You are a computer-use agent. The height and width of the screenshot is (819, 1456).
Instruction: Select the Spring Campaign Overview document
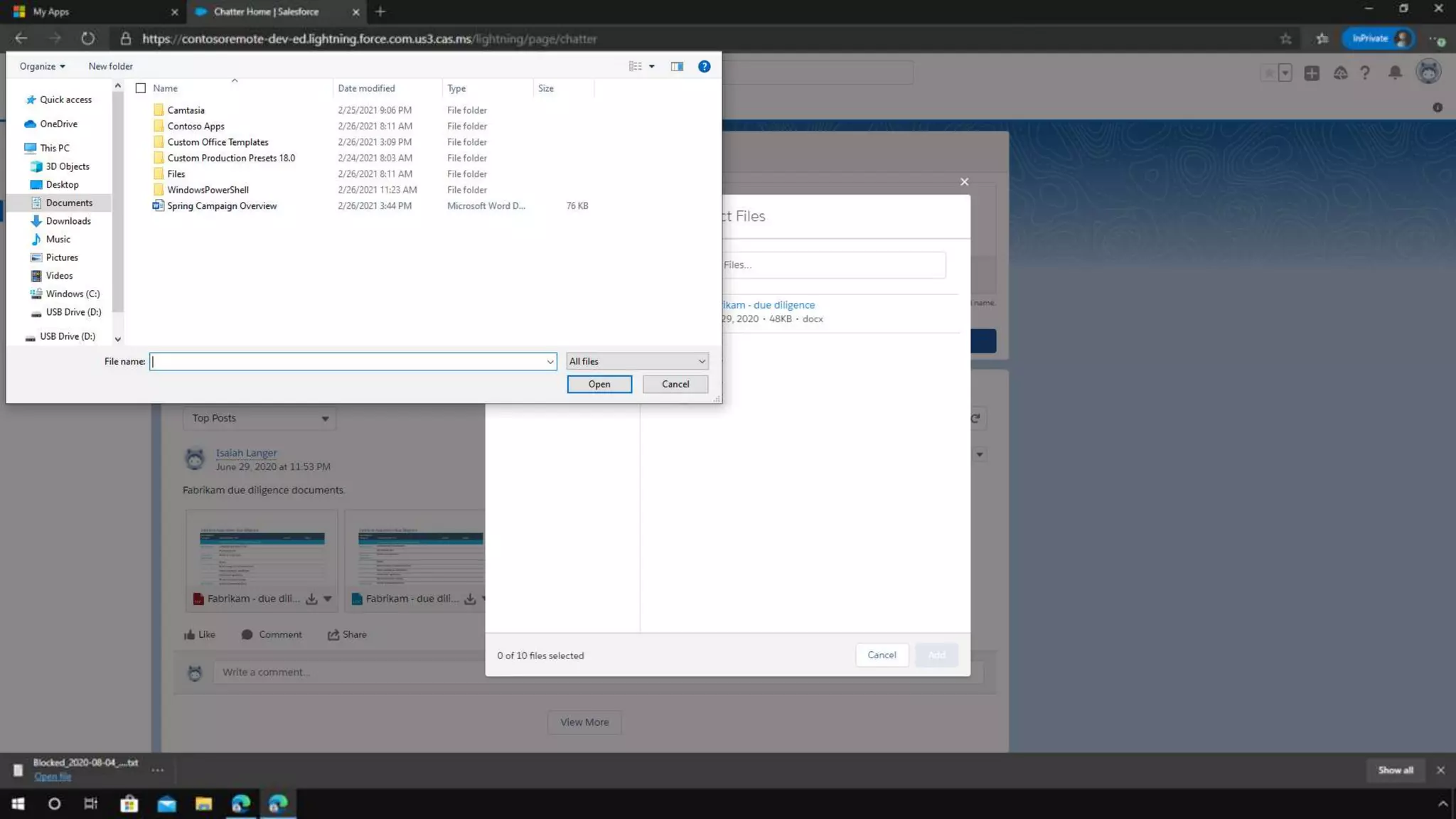coord(222,205)
